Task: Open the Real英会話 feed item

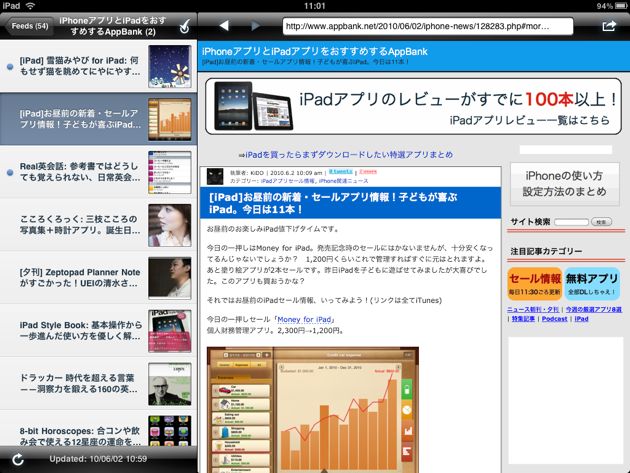Action: pyautogui.click(x=98, y=172)
